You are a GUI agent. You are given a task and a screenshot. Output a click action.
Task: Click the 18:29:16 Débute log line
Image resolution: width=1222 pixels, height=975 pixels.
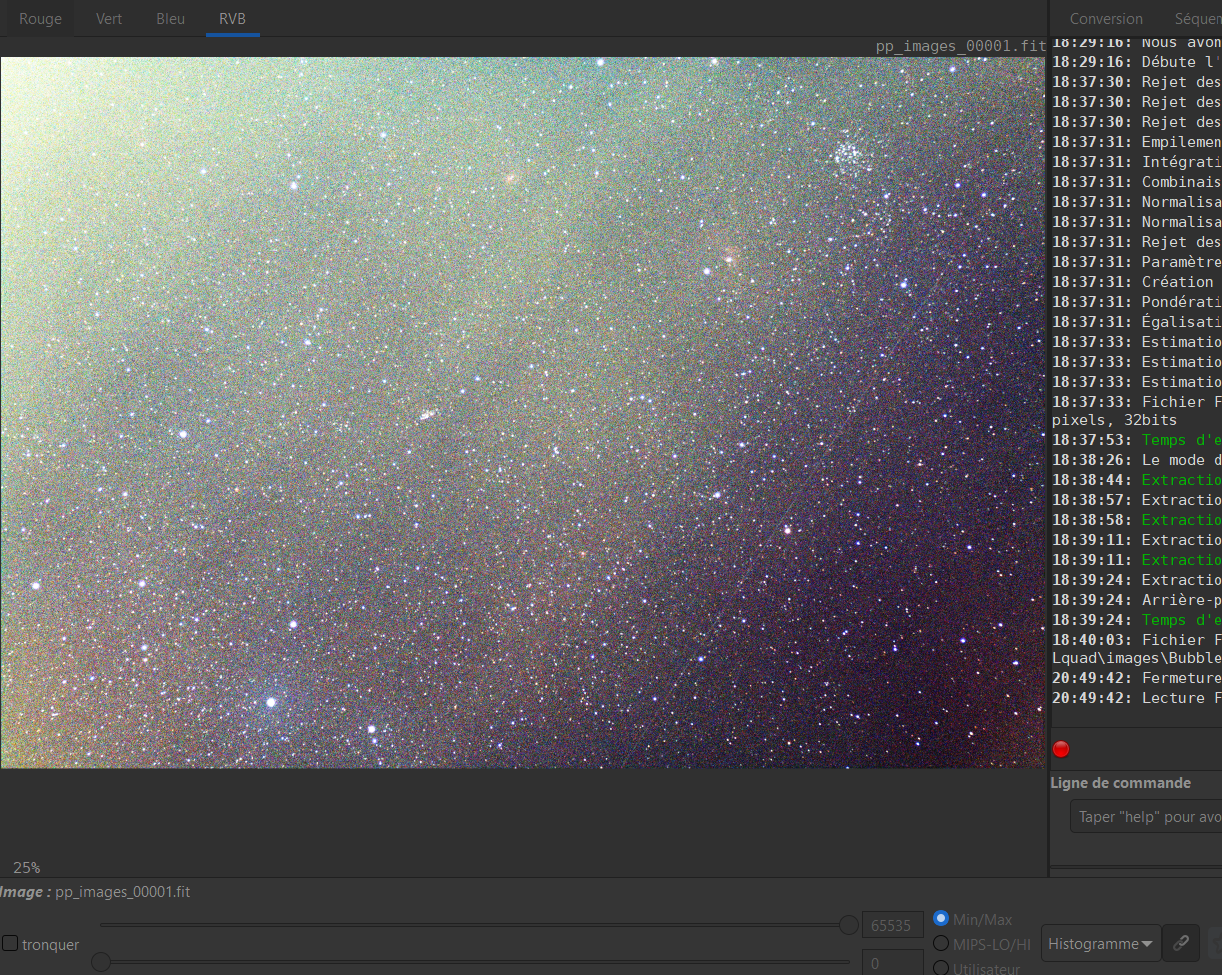click(1137, 62)
